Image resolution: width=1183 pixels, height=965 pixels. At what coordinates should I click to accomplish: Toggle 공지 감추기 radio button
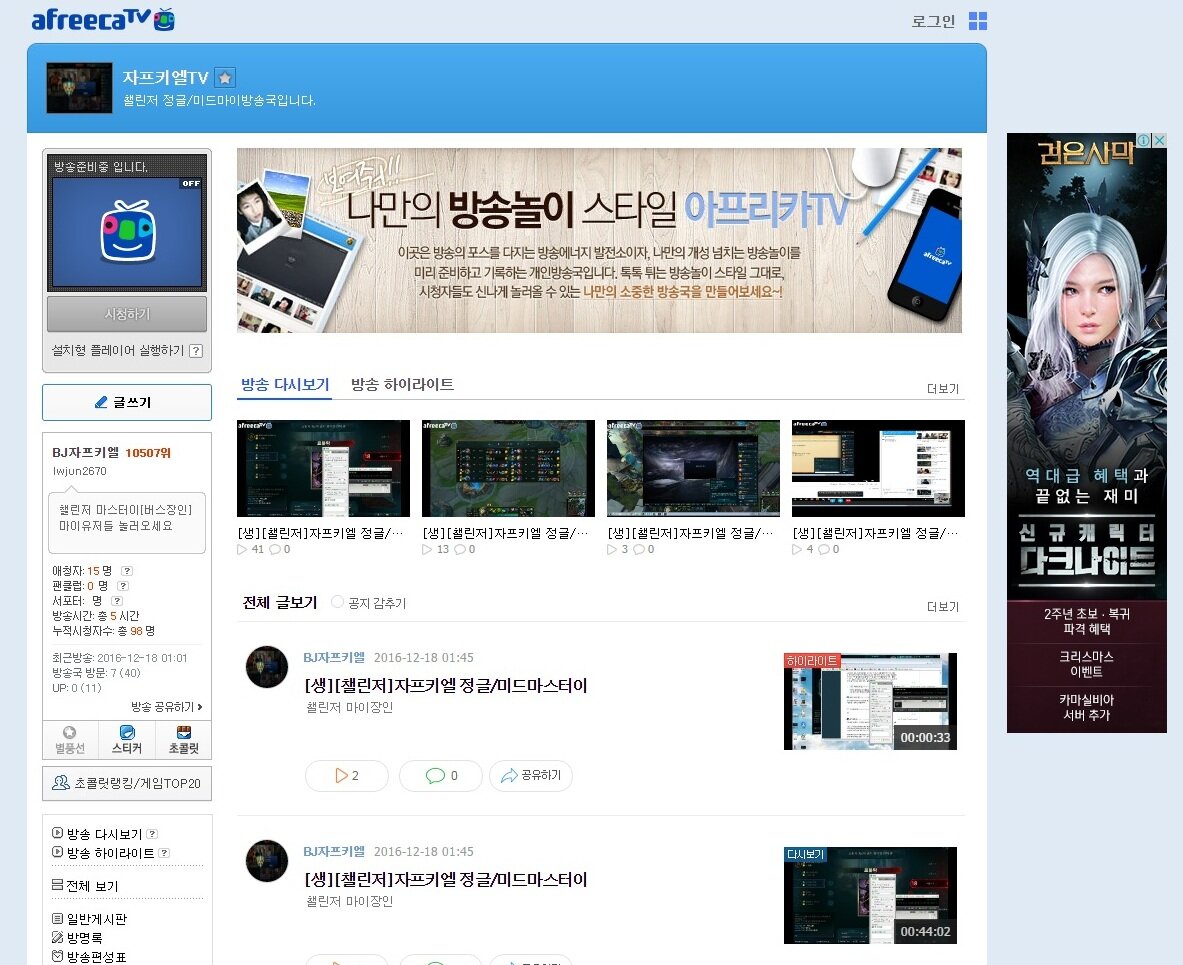(x=337, y=602)
